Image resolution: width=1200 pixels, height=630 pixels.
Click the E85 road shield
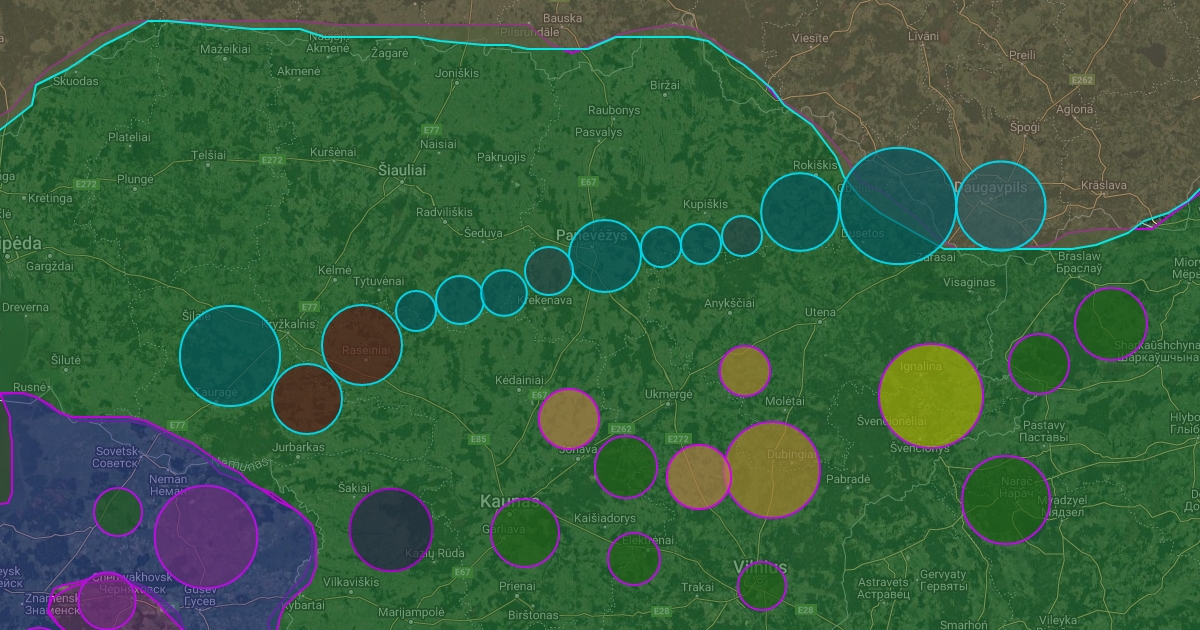tap(478, 439)
